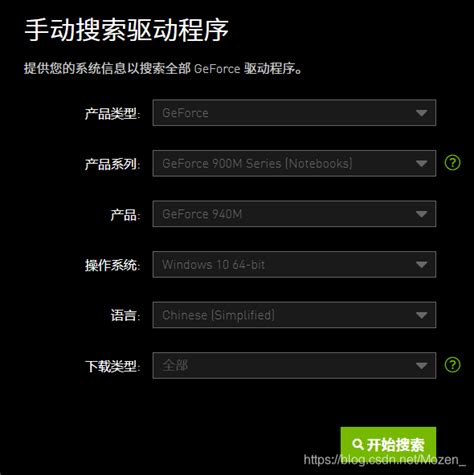Click the green 开始搜索 button
Viewport: 474px width, 475px height.
tap(388, 444)
